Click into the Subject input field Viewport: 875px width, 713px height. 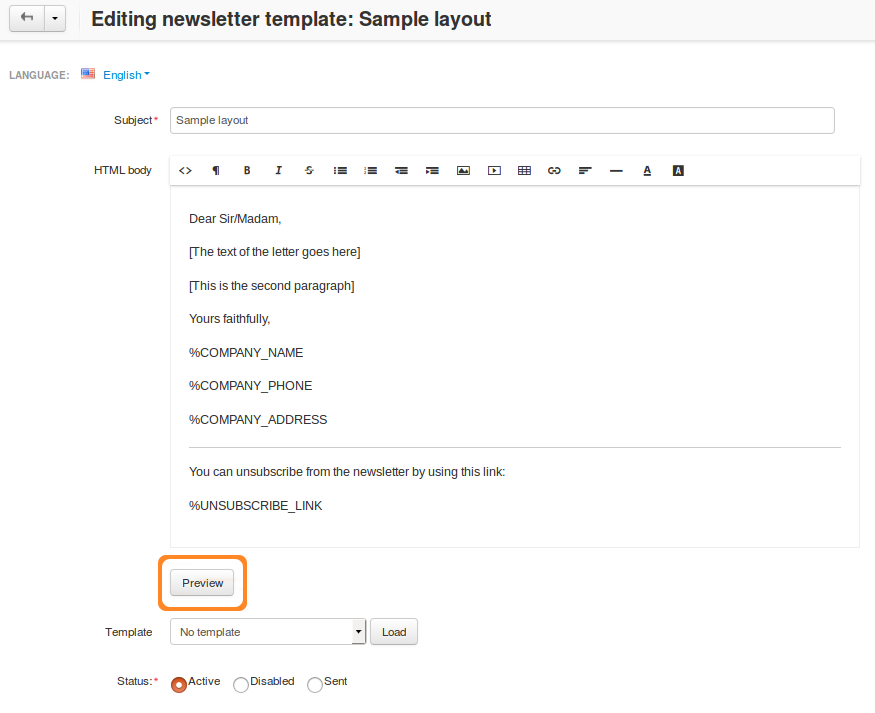click(x=502, y=121)
